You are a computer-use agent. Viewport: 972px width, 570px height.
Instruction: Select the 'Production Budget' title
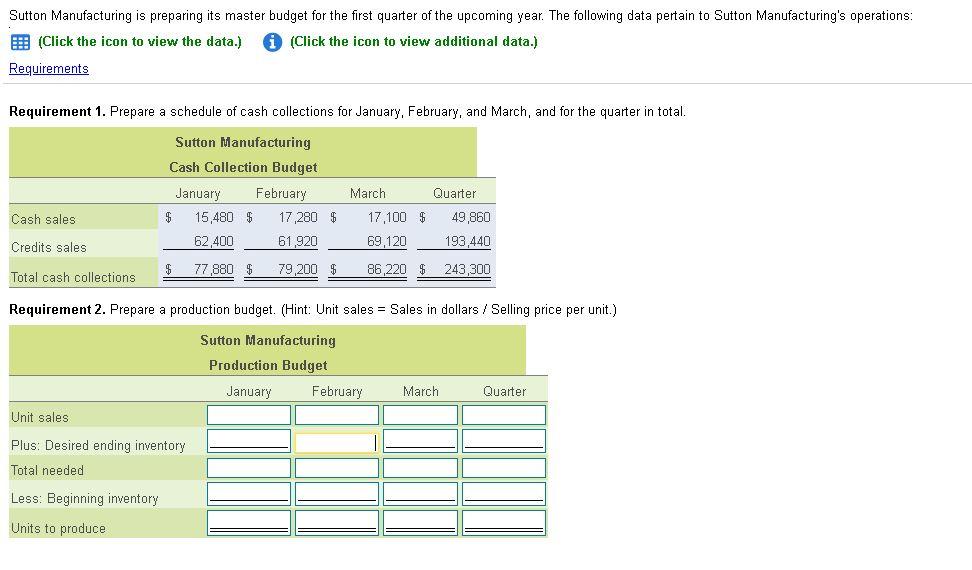268,366
